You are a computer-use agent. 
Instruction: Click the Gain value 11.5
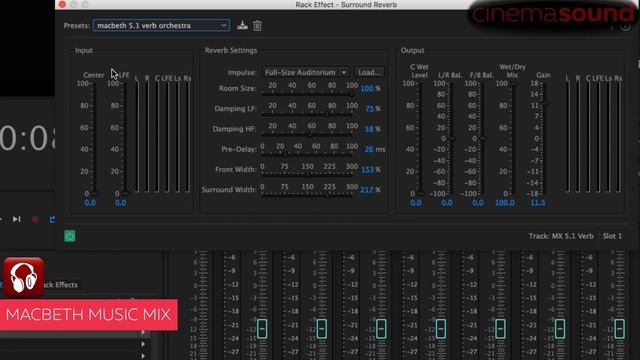point(538,203)
